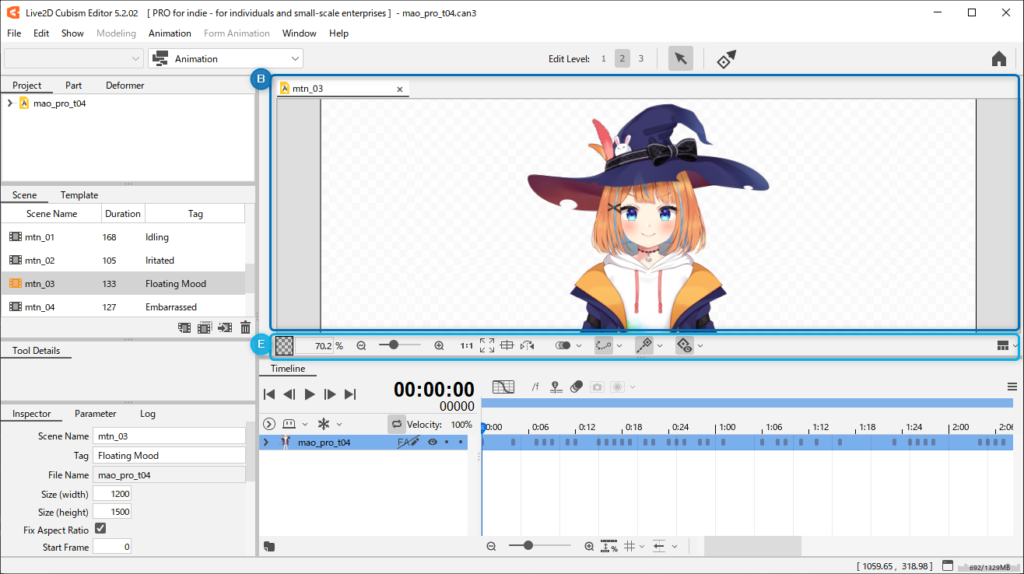
Task: Zoom in the timeline scale
Action: tap(589, 547)
